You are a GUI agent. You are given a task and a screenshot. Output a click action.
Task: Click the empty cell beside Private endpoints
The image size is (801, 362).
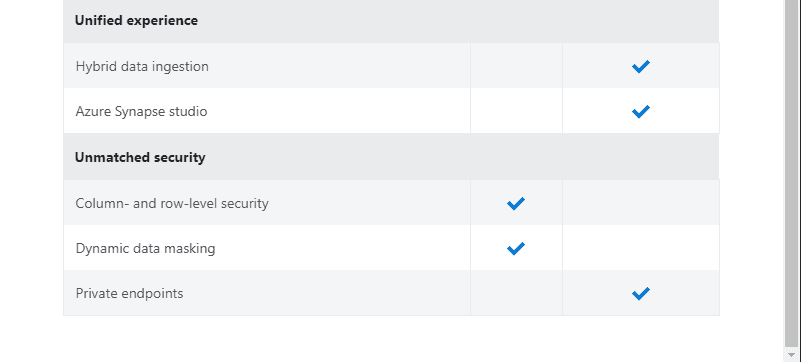516,293
